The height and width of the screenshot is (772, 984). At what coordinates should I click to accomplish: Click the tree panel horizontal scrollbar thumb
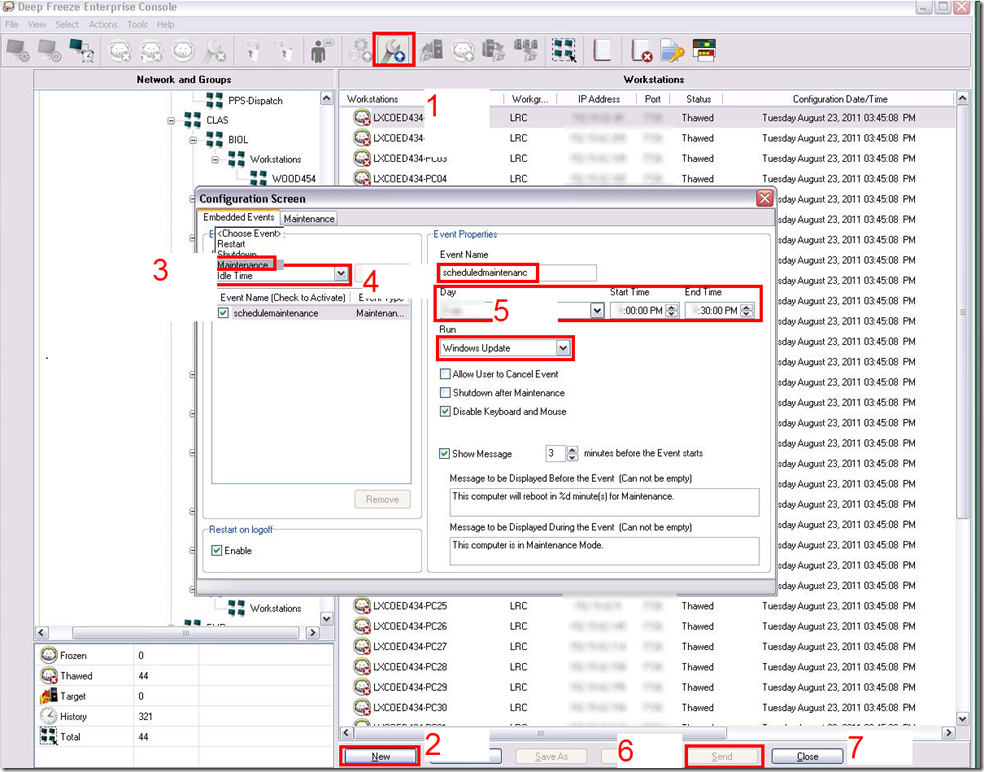coord(185,633)
